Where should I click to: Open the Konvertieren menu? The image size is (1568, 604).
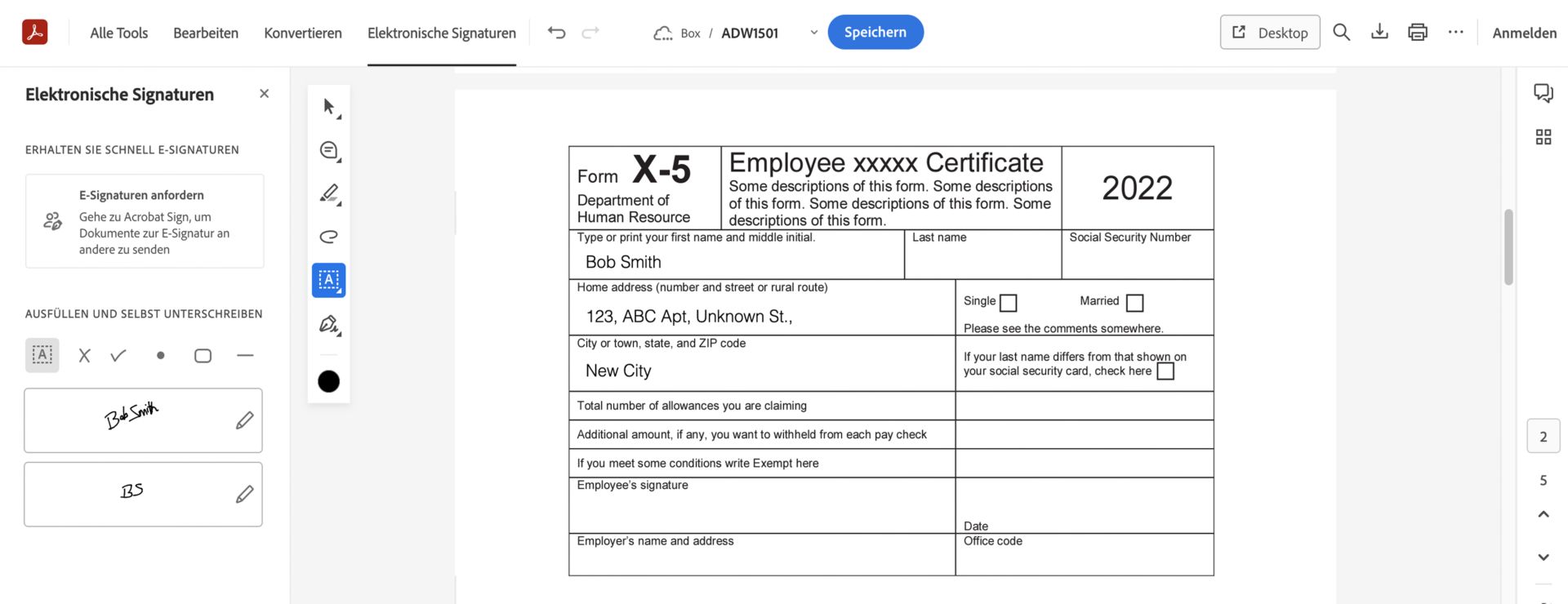[x=303, y=33]
